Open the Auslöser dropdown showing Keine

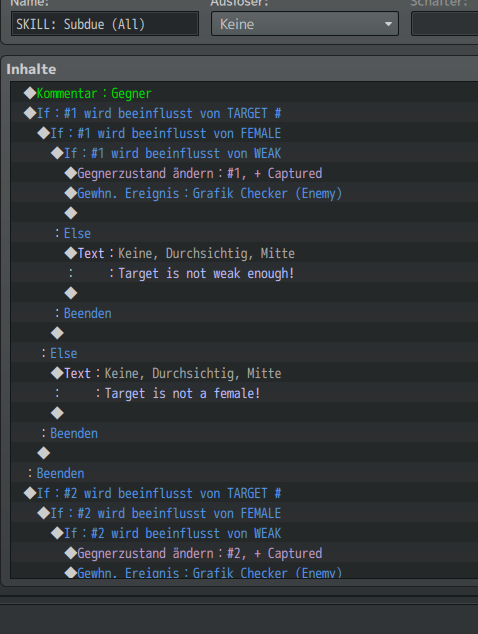(x=305, y=24)
